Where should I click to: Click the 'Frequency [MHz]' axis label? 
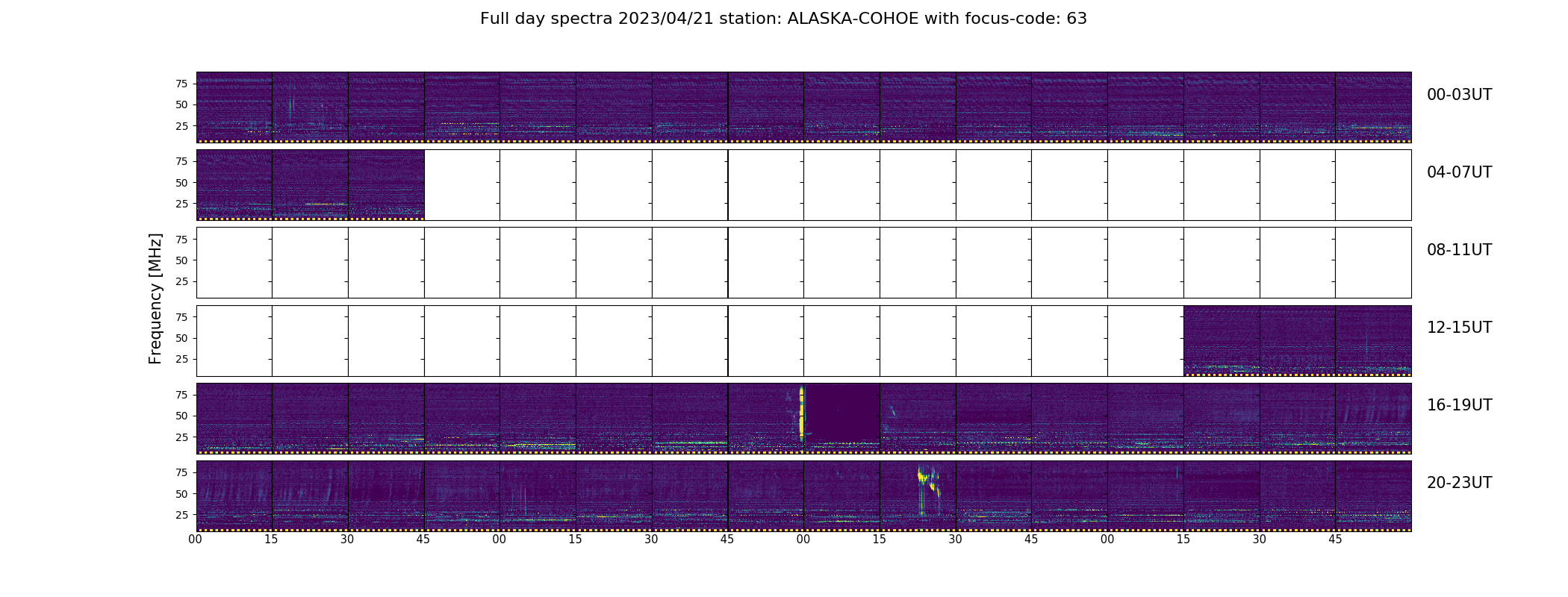tap(155, 298)
